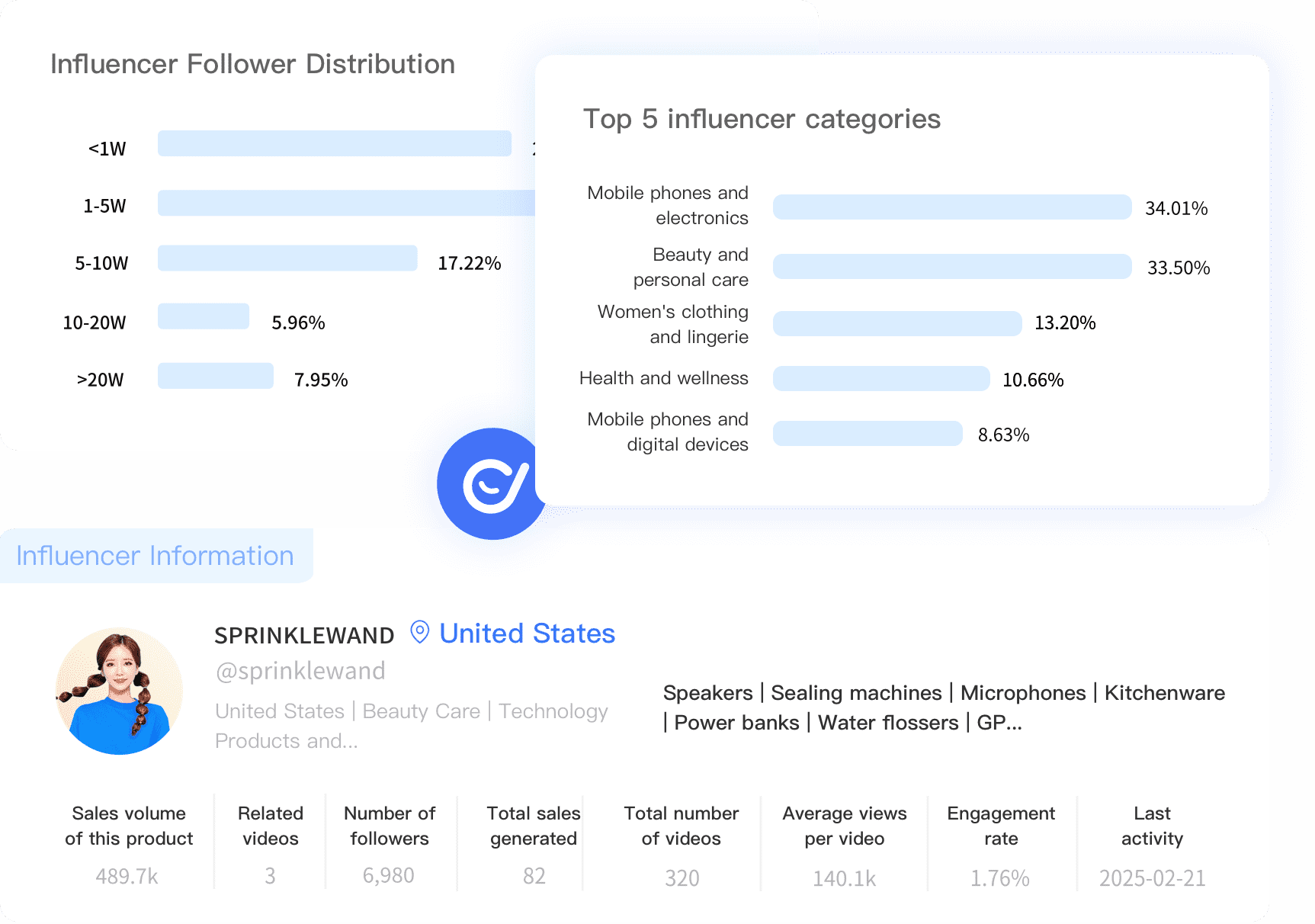Click the Top 5 influencer categories heading
The image size is (1315, 924).
[762, 119]
